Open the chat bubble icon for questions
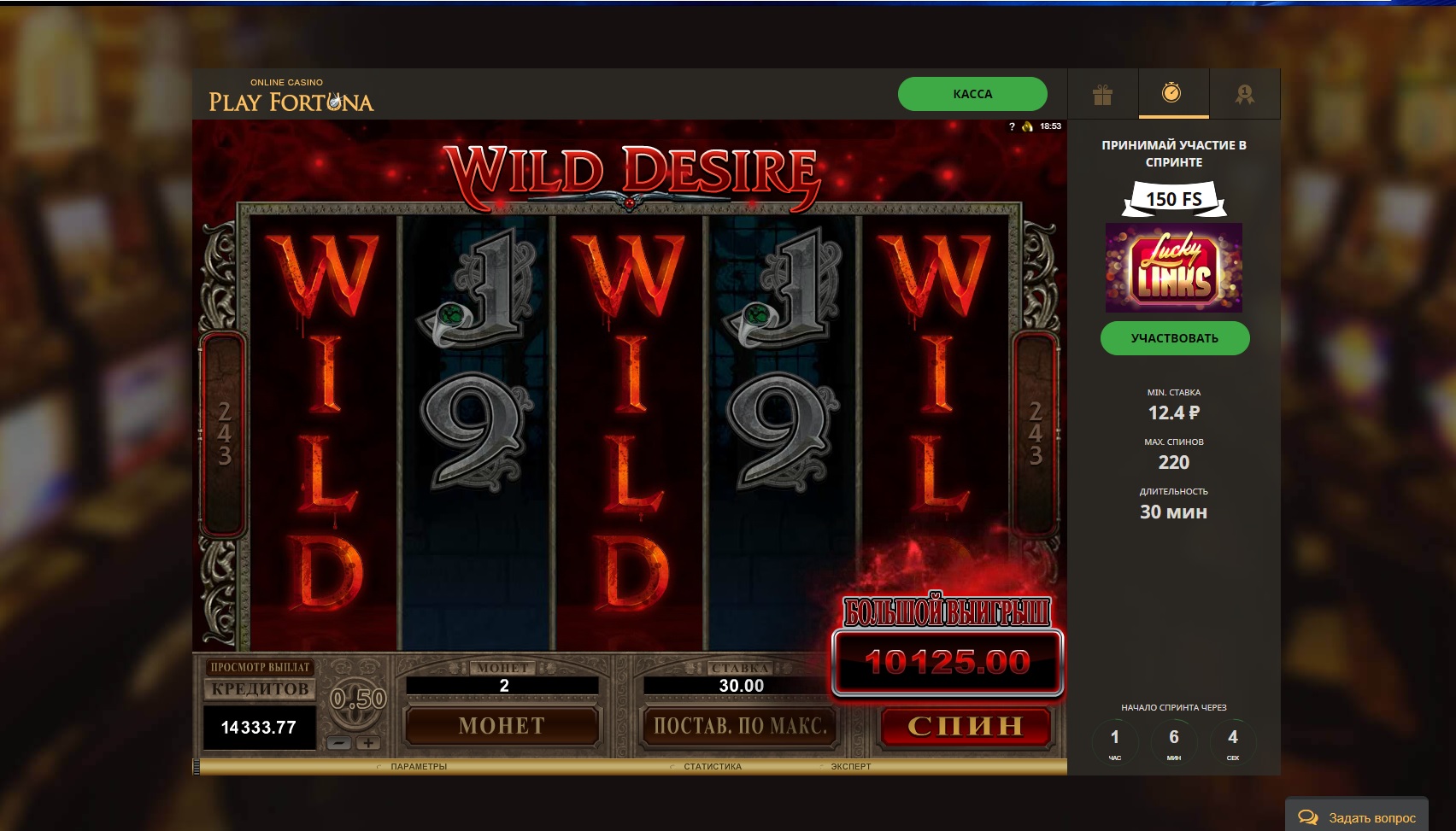The width and height of the screenshot is (1456, 831). point(1307,817)
